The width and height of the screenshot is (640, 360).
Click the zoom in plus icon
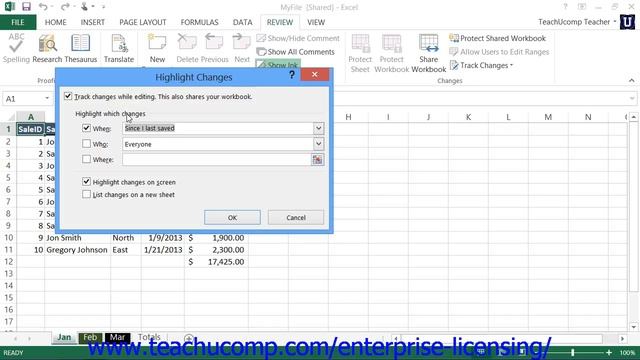[x=609, y=353]
